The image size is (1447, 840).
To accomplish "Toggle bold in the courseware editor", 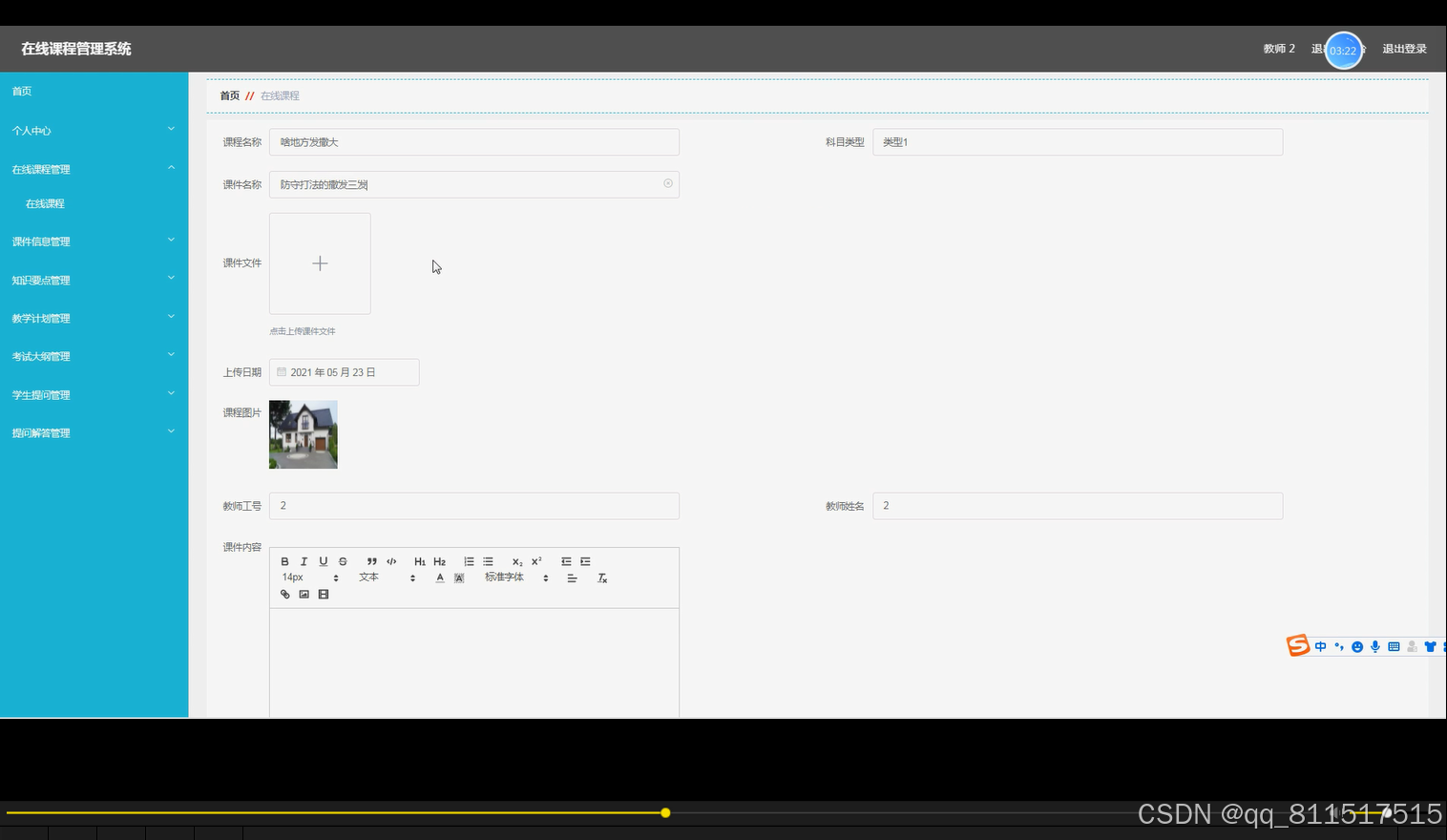I will coord(284,561).
